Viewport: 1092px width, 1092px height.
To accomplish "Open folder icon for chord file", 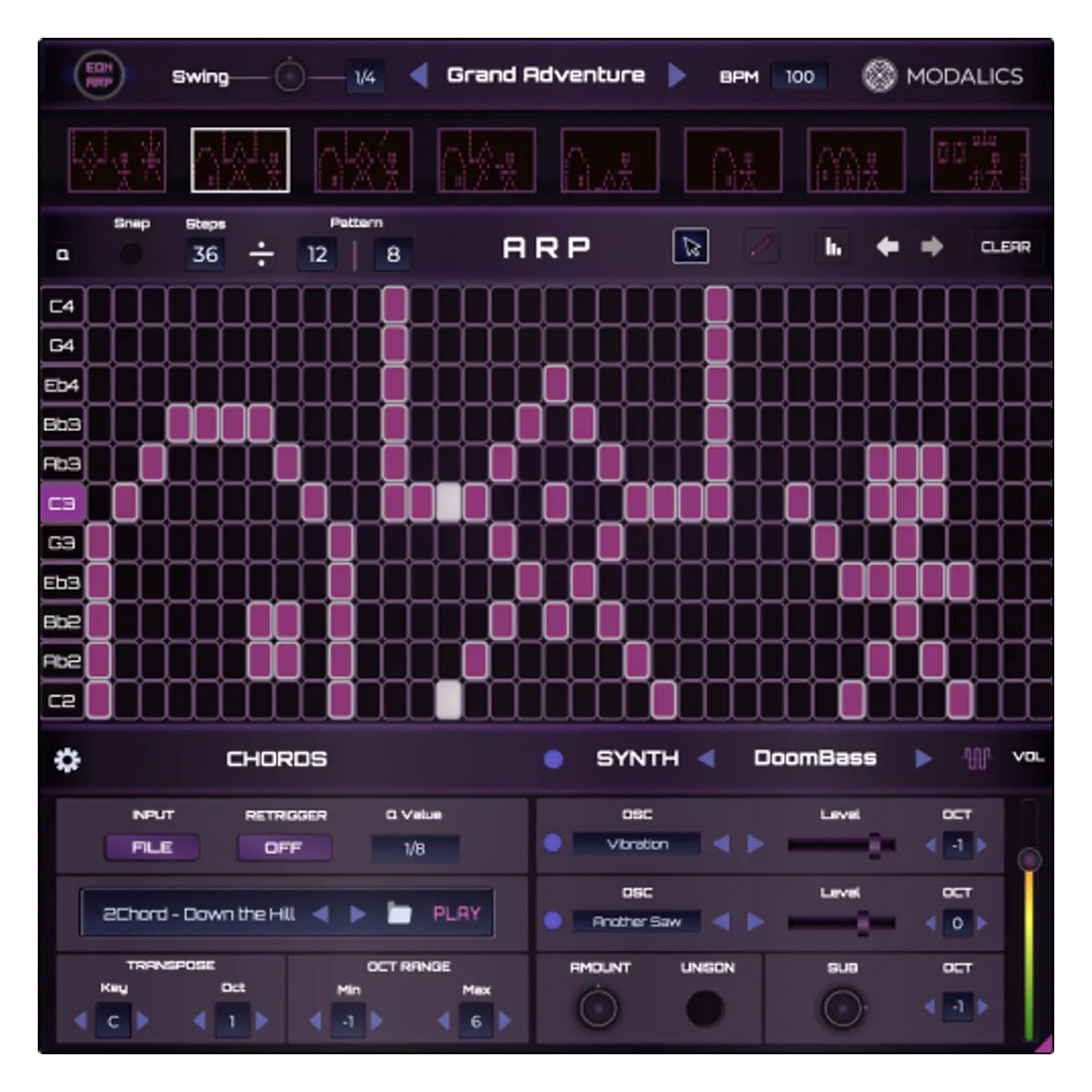I will click(x=399, y=912).
